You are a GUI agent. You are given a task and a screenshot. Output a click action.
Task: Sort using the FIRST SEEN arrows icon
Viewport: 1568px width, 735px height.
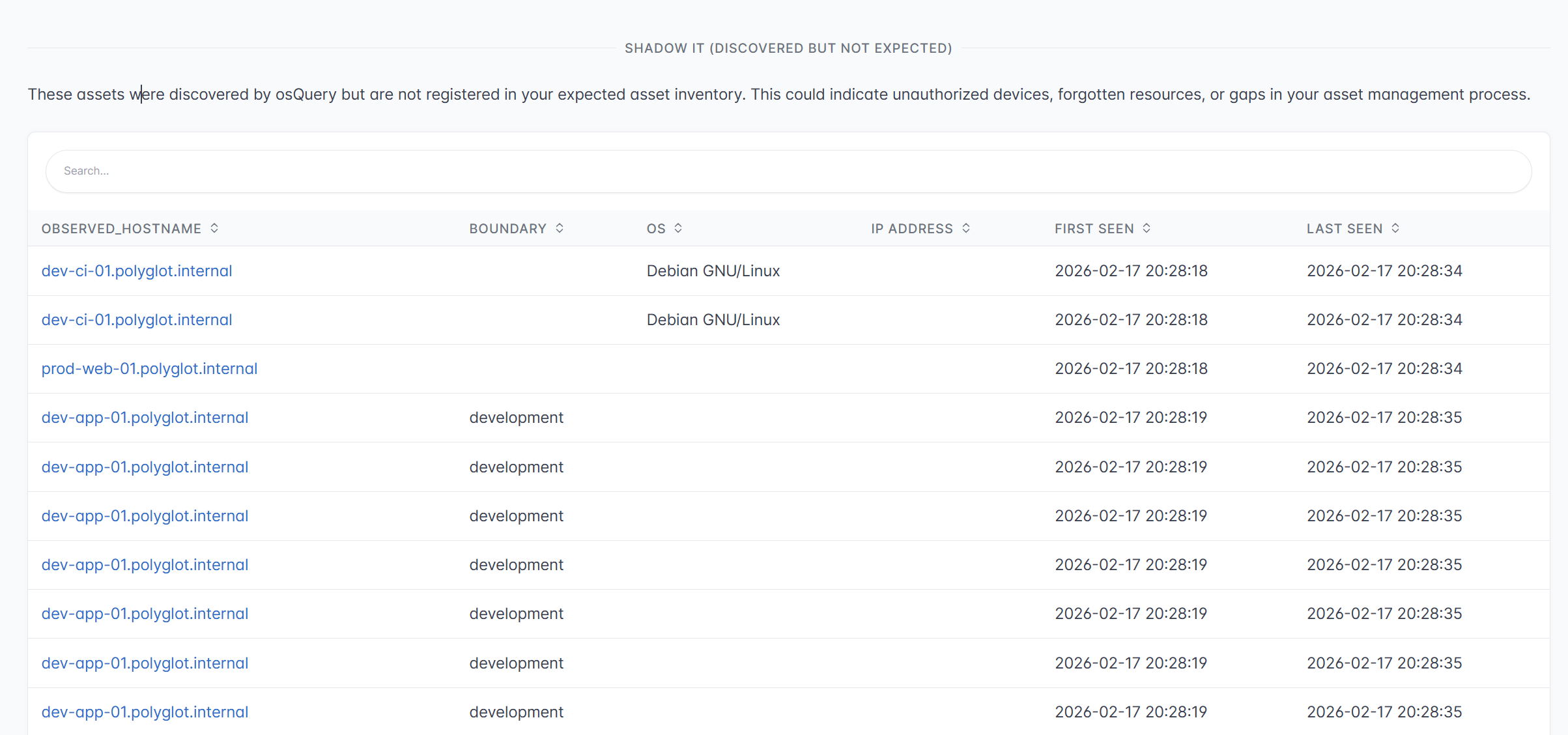1147,228
